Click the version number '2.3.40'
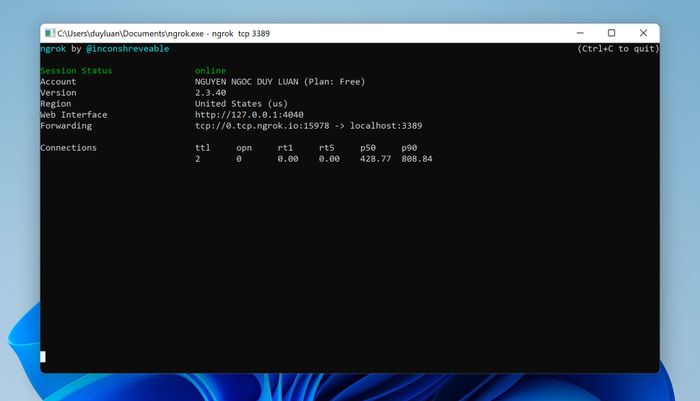This screenshot has width=700, height=401. pyautogui.click(x=210, y=93)
